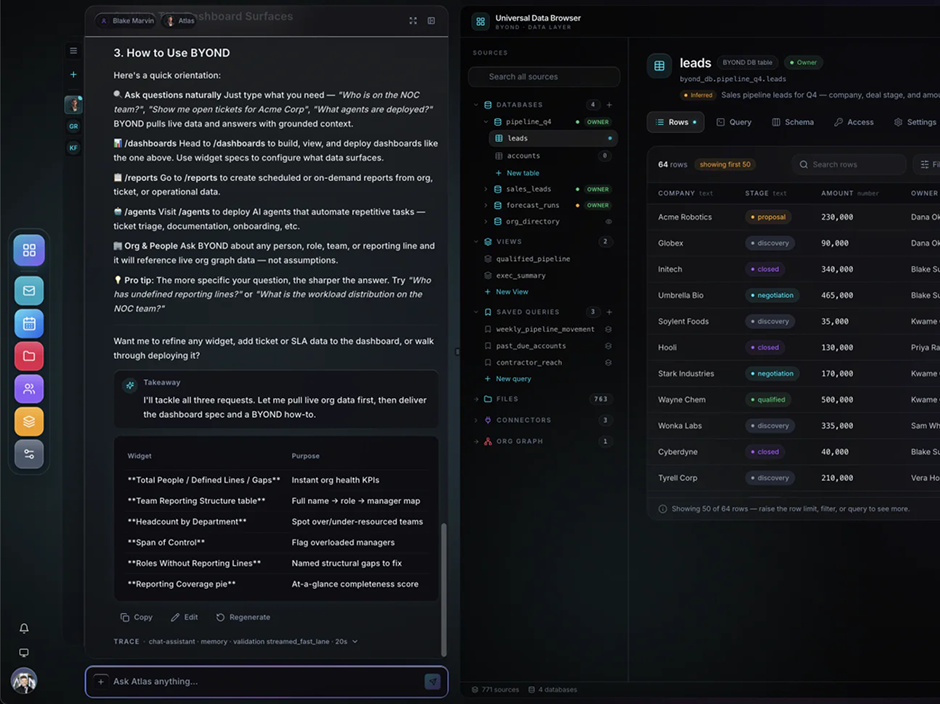The image size is (940, 704).
Task: Create a New table under pipeline_q4
Action: [517, 173]
